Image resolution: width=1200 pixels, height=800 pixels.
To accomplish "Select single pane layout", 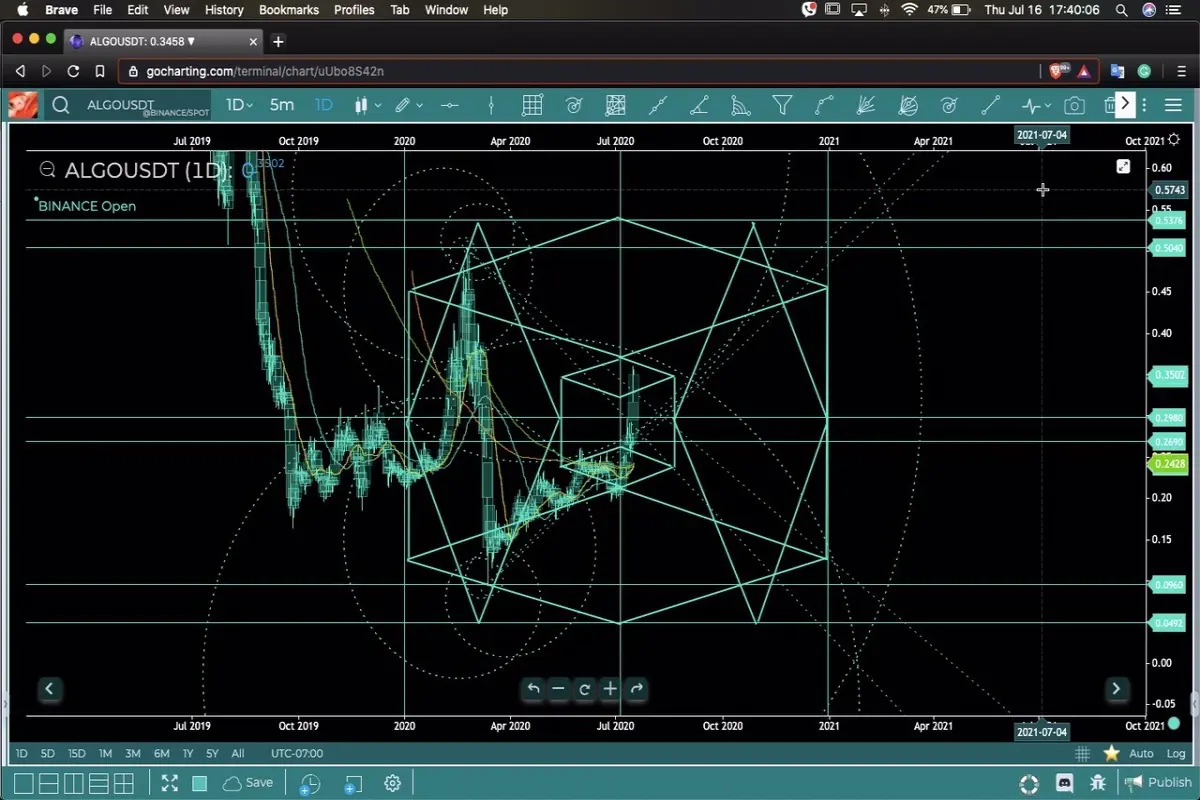I will tap(24, 784).
